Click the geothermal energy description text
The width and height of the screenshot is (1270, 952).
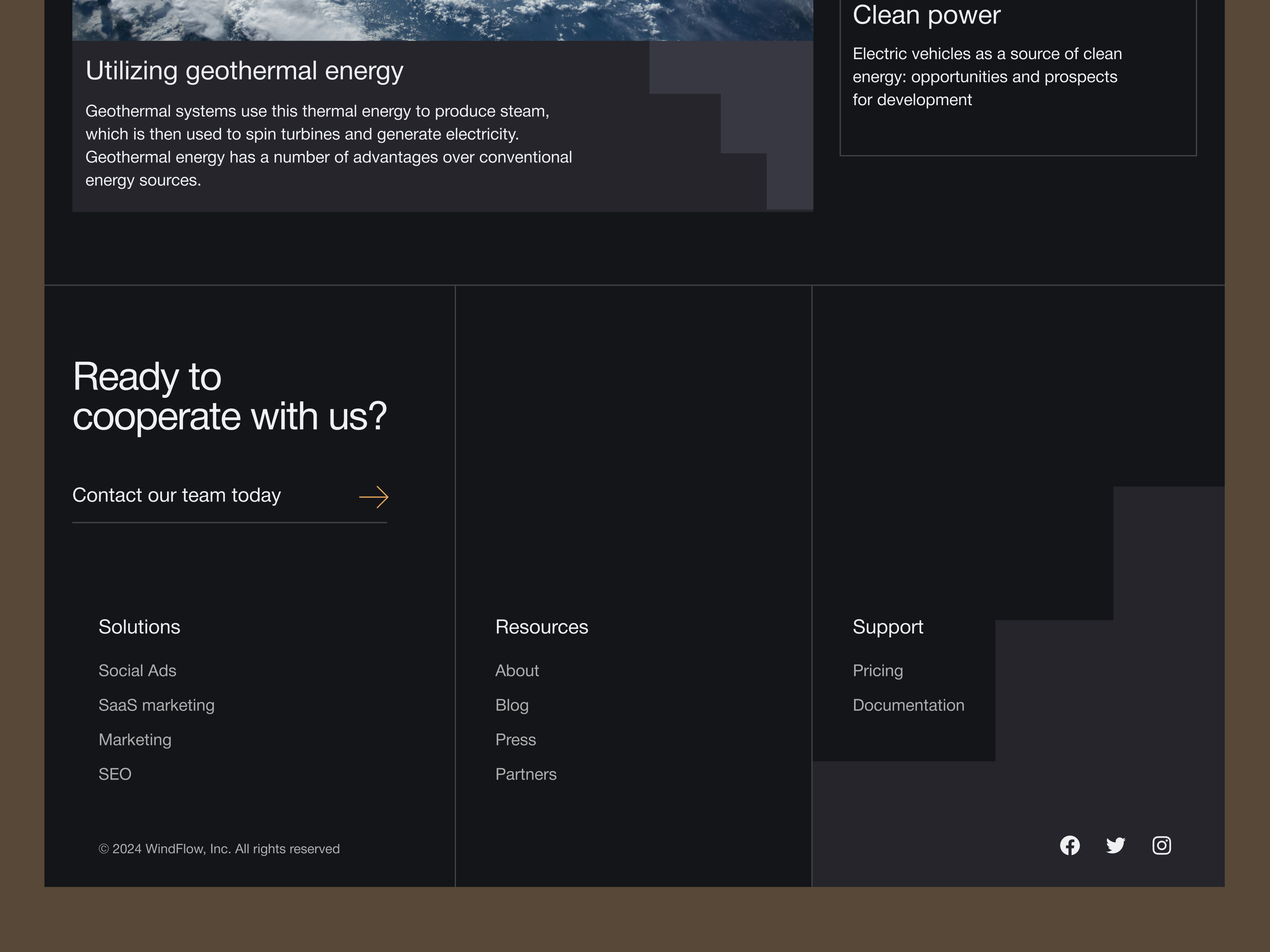coord(328,146)
